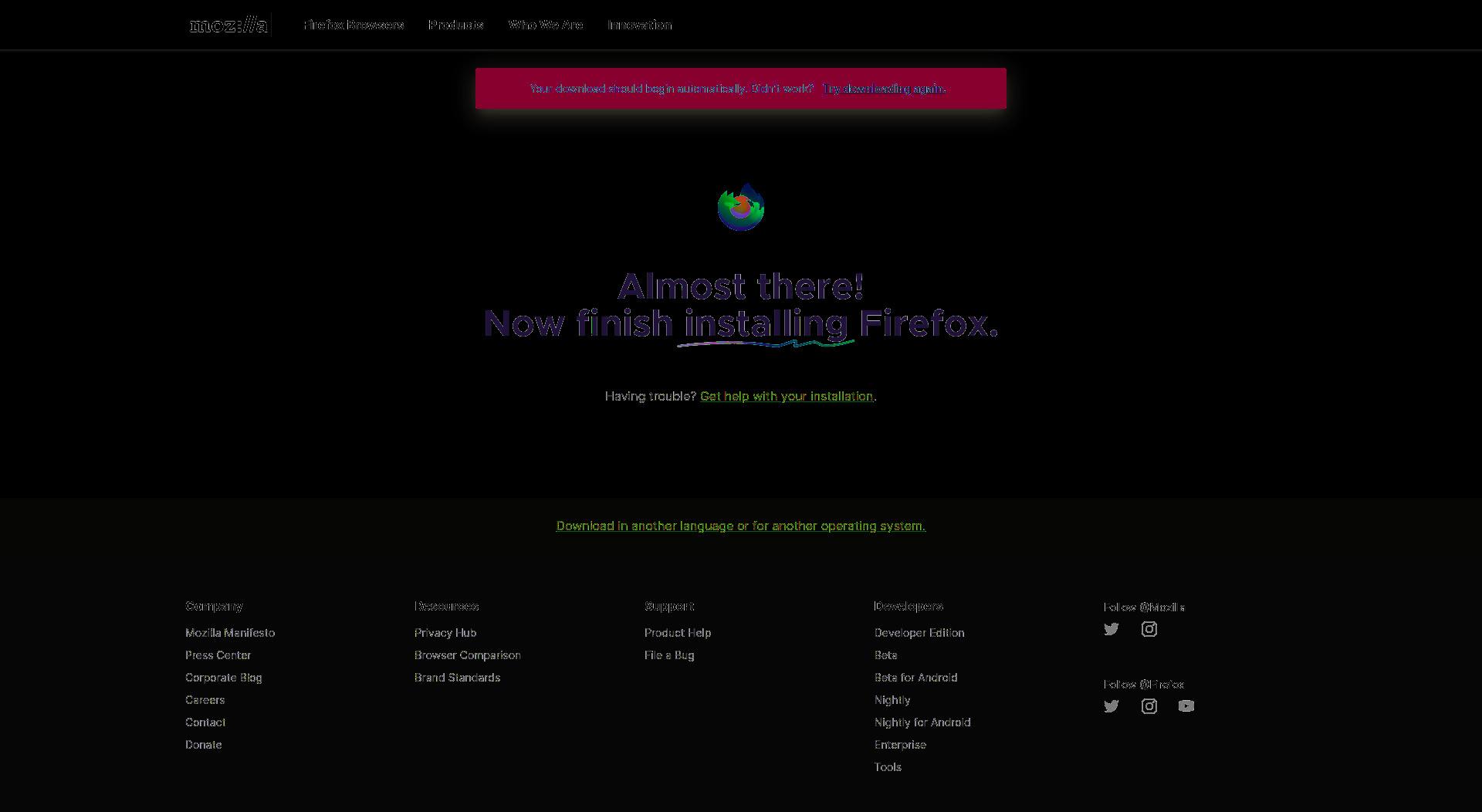Click the Firefox logo above the heading
Screen dimensions: 1482x812
pos(741,207)
